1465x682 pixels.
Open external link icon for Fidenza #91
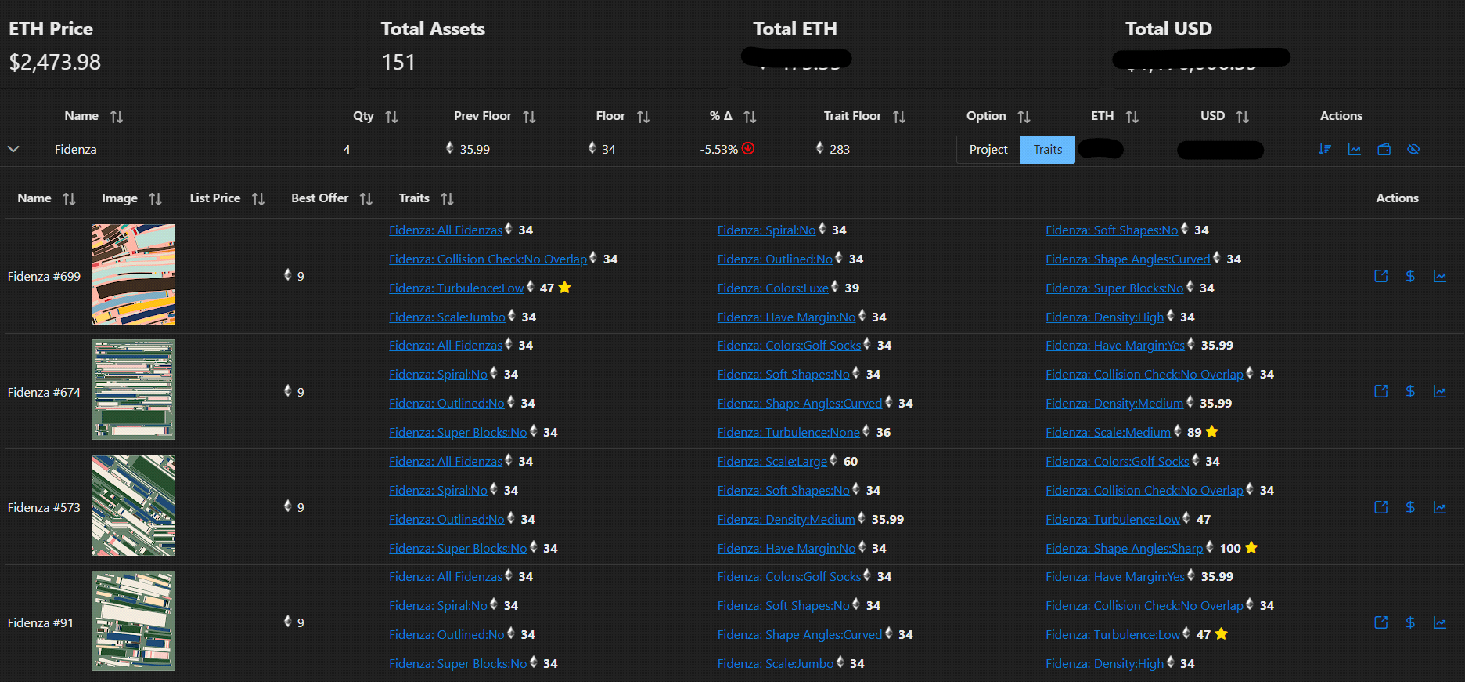[x=1381, y=622]
